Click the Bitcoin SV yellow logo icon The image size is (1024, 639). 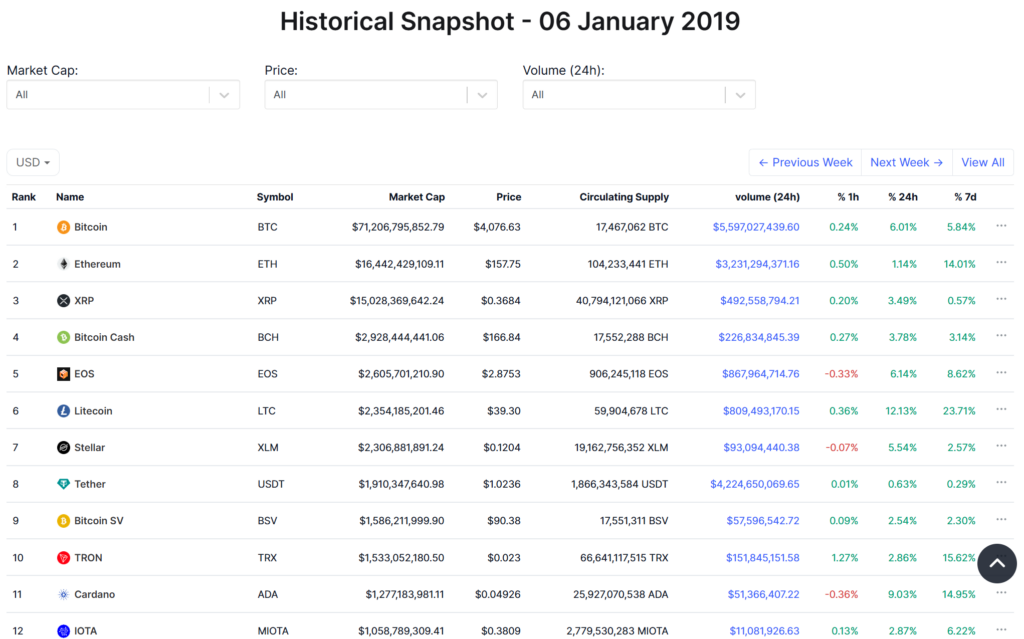coord(63,521)
